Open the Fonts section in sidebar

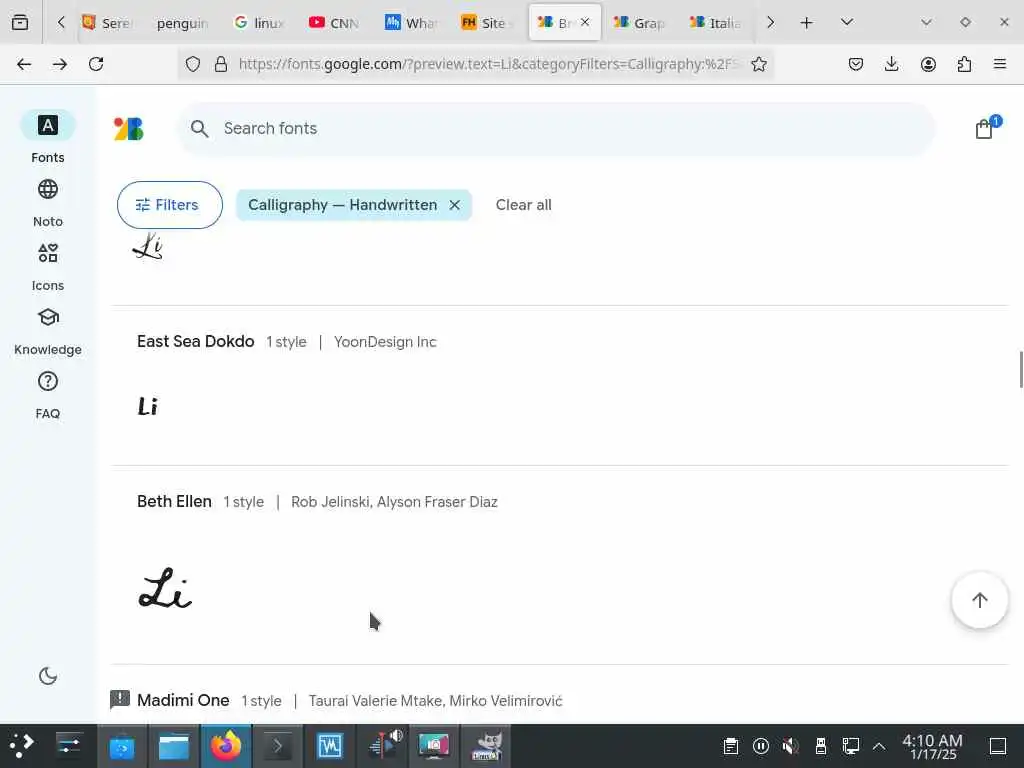tap(48, 137)
